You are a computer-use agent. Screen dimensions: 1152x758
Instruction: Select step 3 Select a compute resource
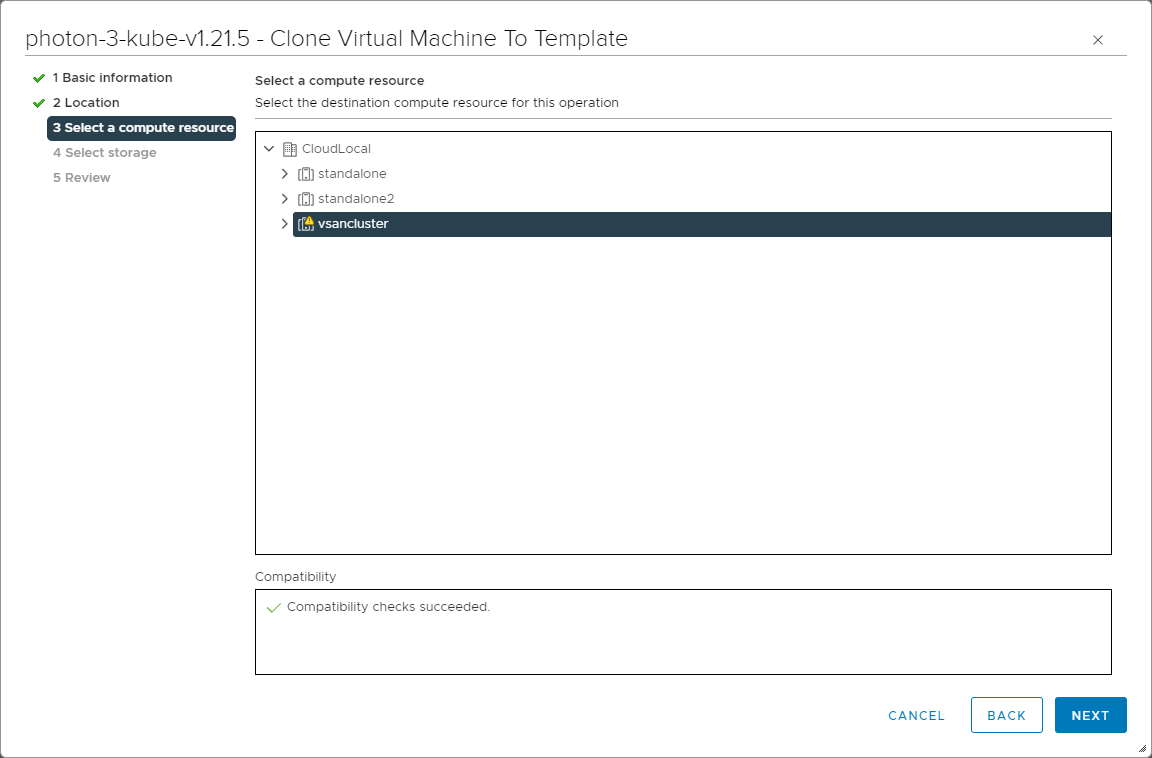point(142,128)
